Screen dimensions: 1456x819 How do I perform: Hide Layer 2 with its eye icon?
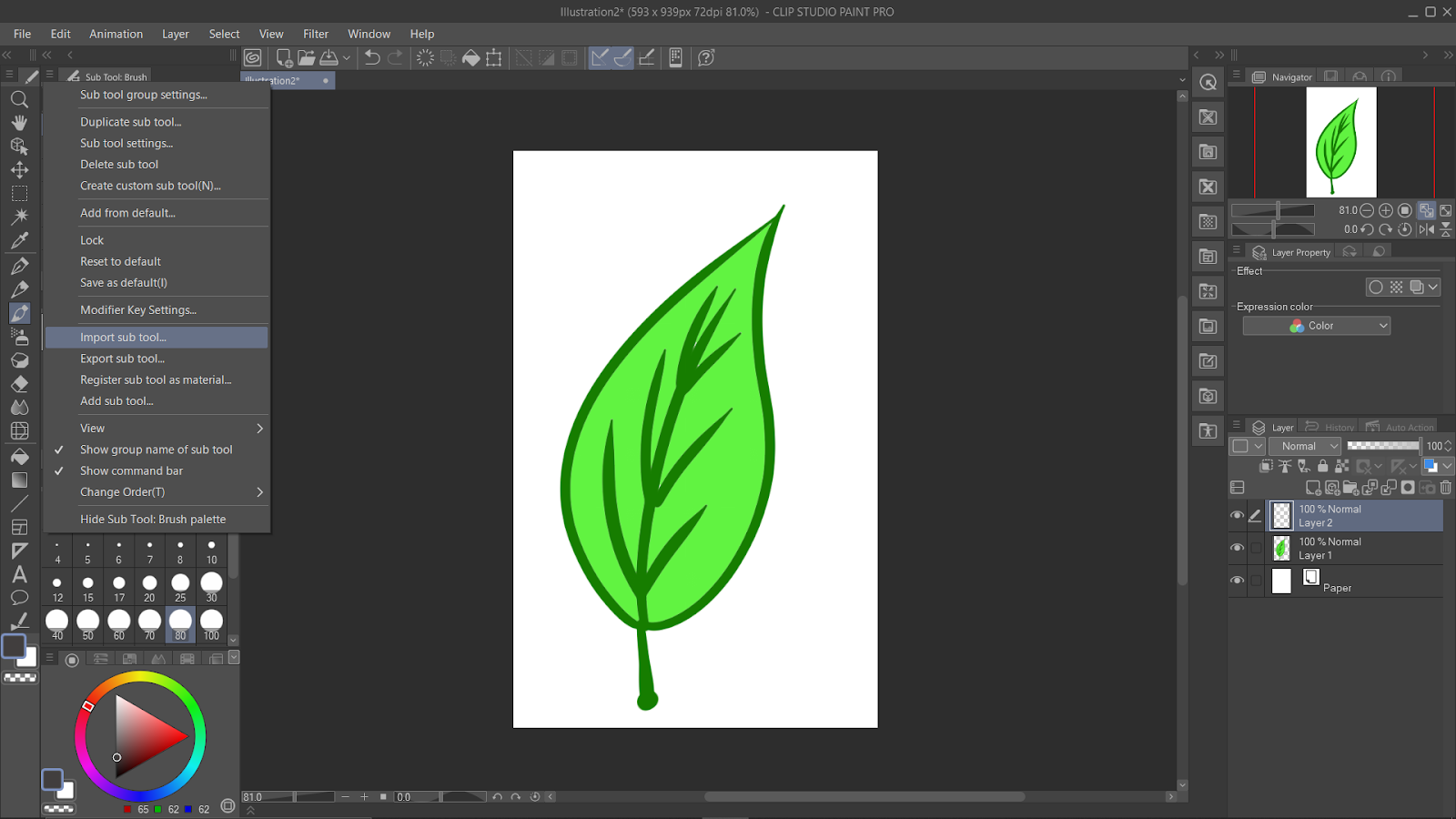click(1237, 515)
